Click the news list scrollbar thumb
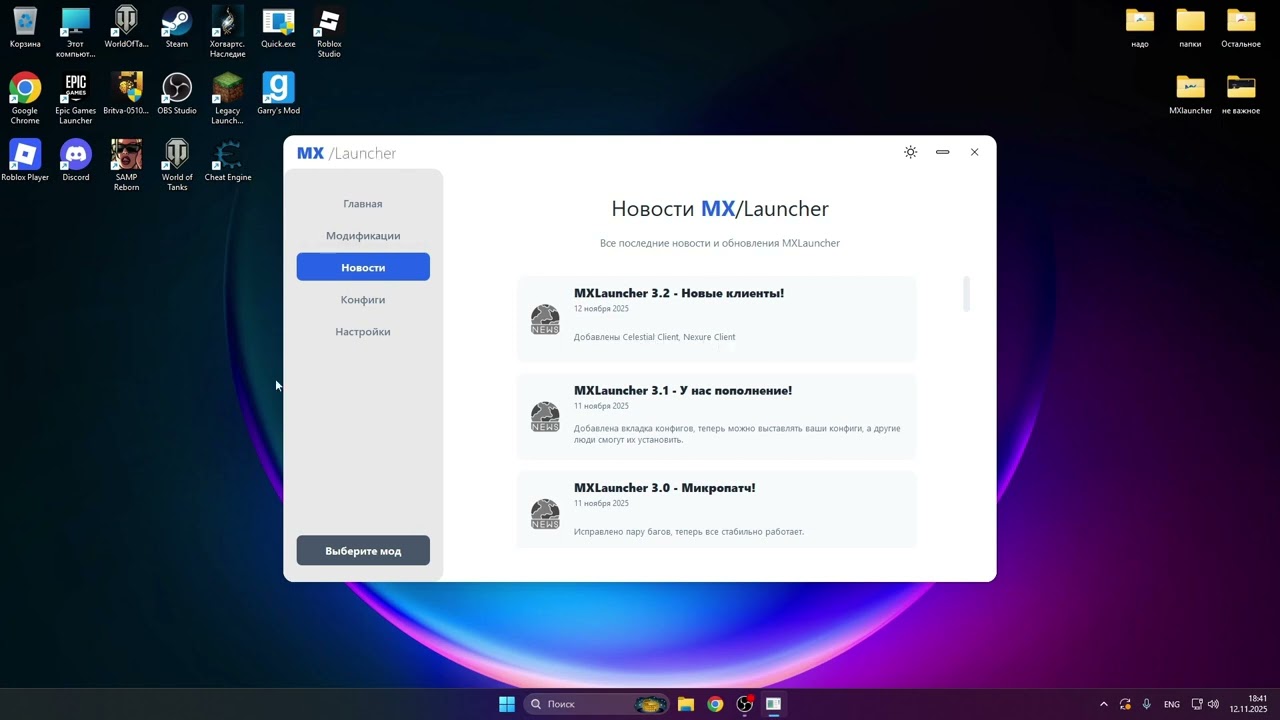The image size is (1280, 720). 966,294
